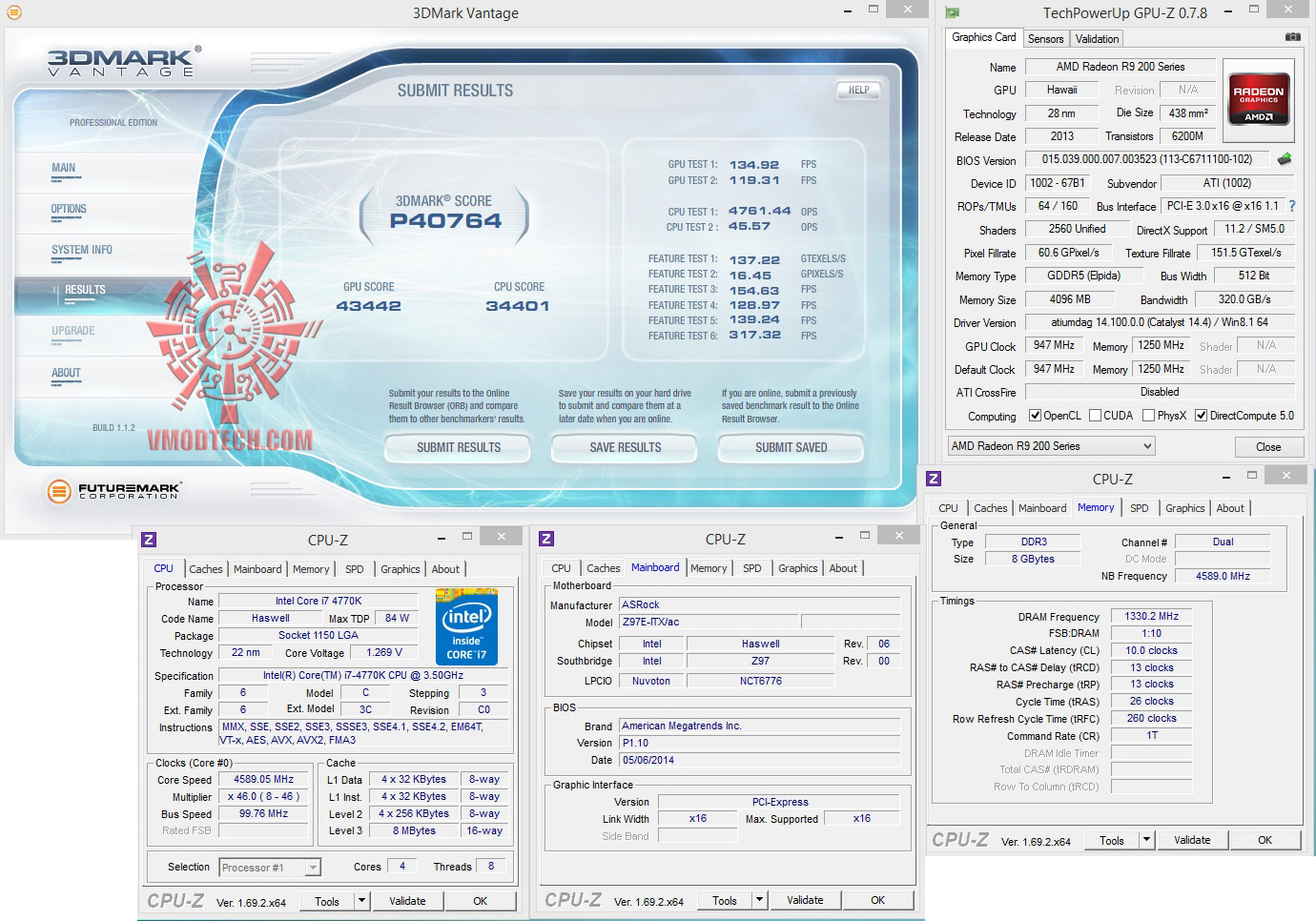Click the BIOS Date value 05/06/2014
This screenshot has width=1316, height=921.
[x=760, y=760]
